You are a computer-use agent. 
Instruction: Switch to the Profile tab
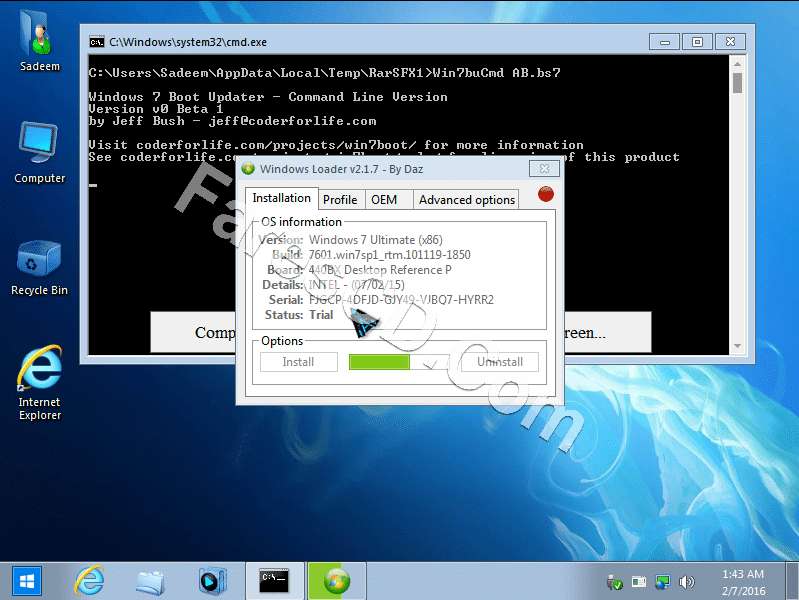pos(340,200)
